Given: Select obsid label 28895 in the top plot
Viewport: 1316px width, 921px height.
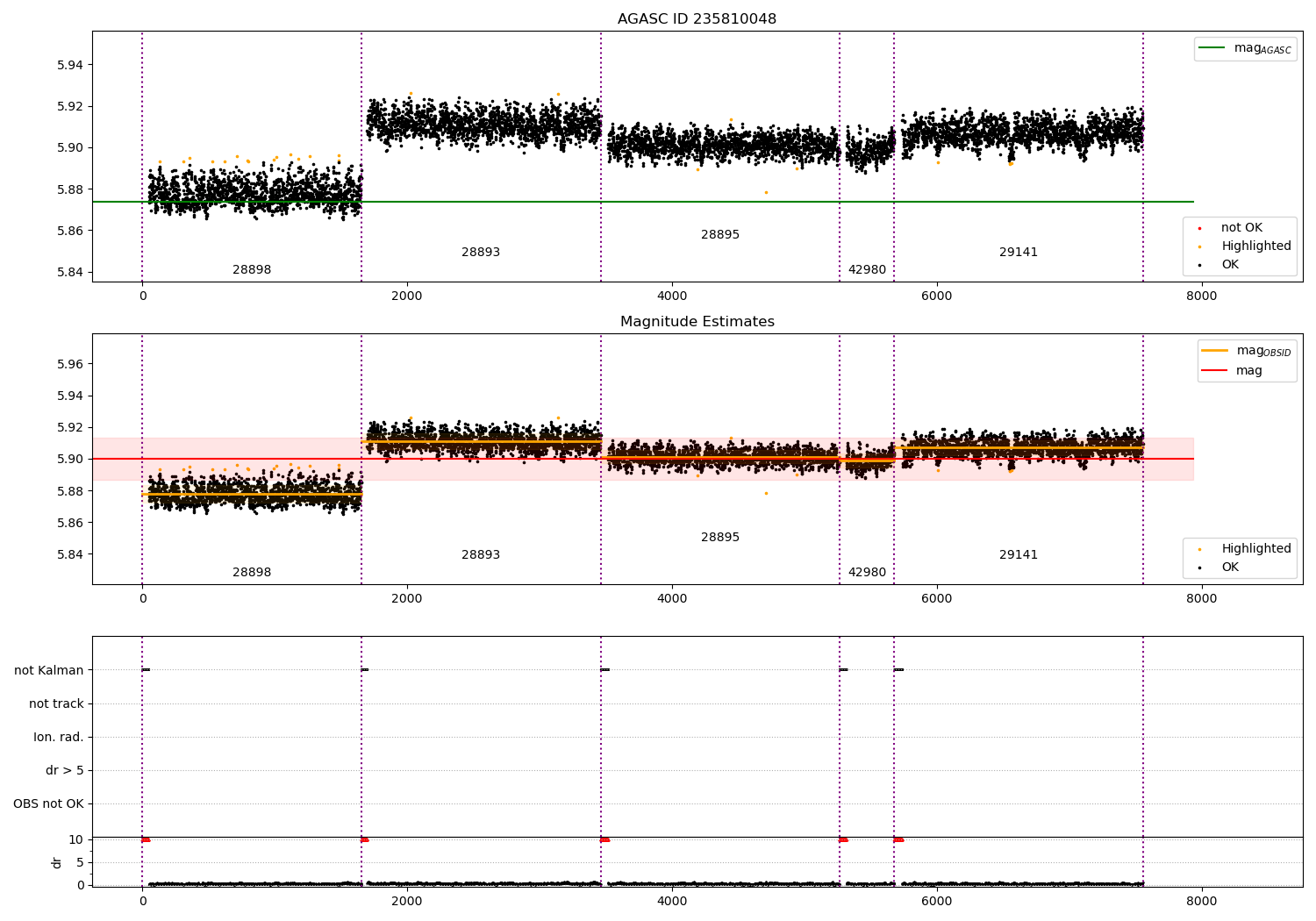Looking at the screenshot, I should (720, 235).
